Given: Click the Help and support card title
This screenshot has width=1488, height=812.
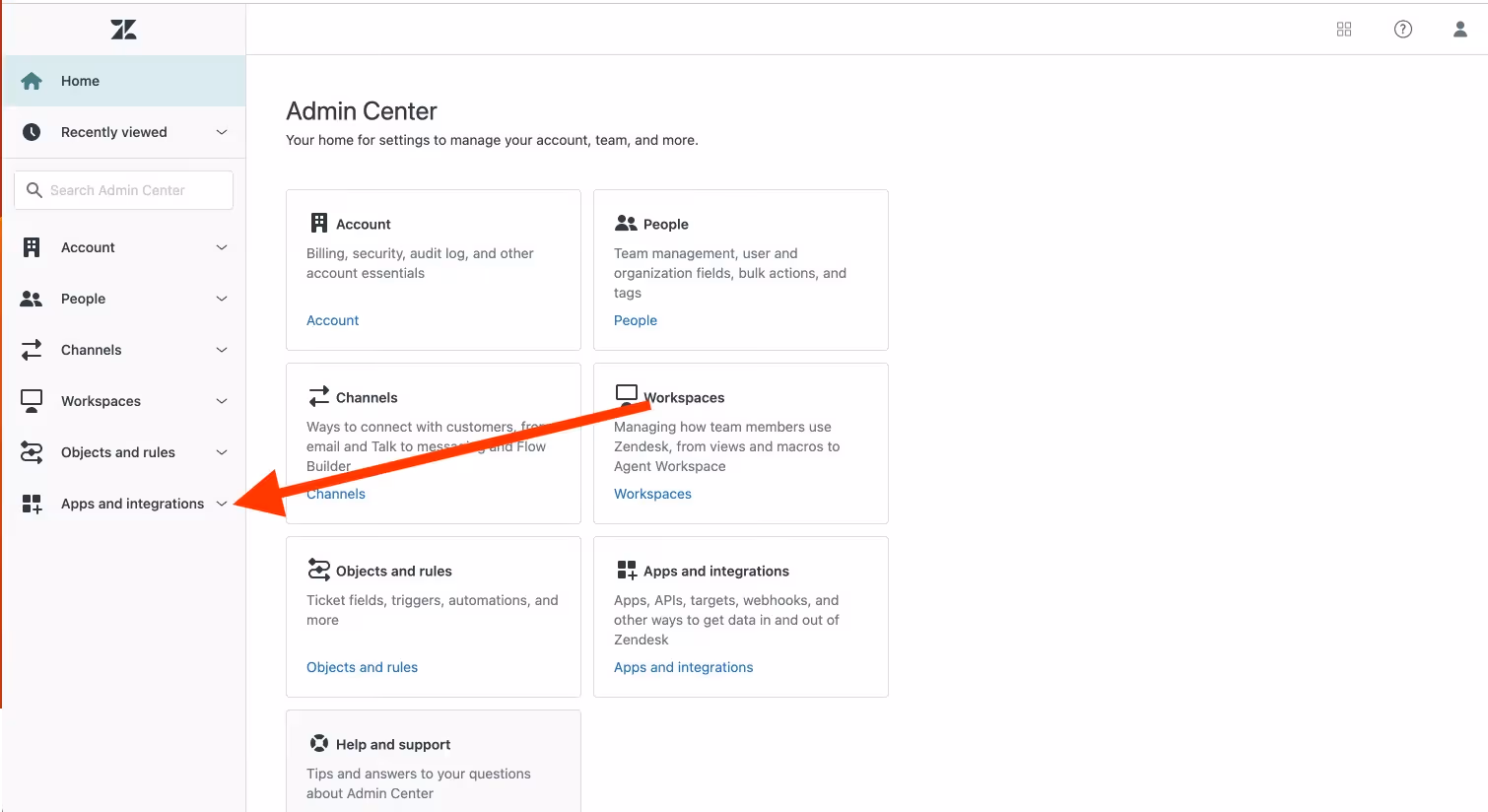Looking at the screenshot, I should 393,744.
